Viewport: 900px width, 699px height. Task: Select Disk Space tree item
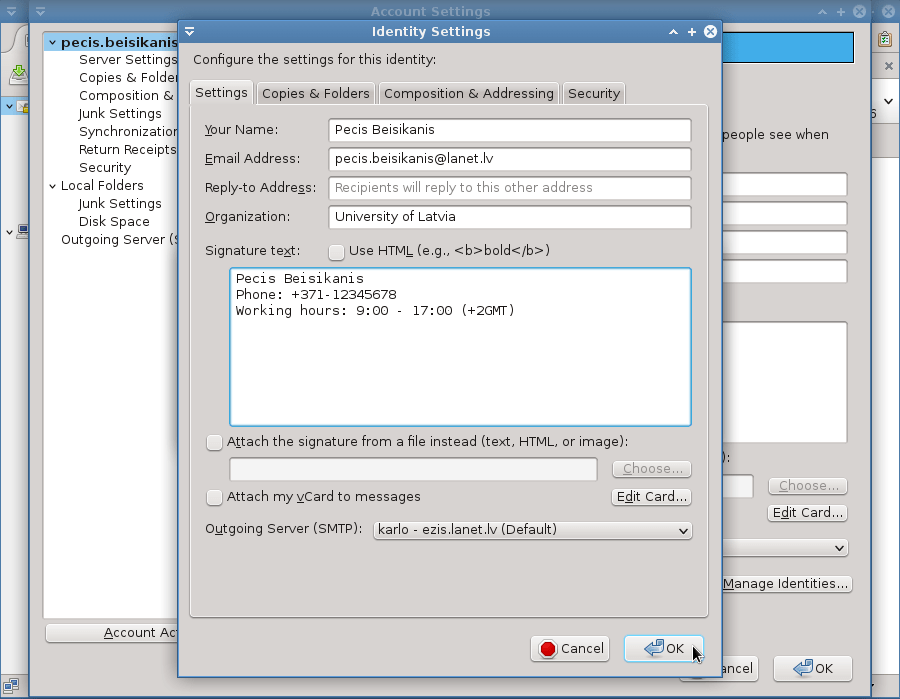click(x=114, y=222)
